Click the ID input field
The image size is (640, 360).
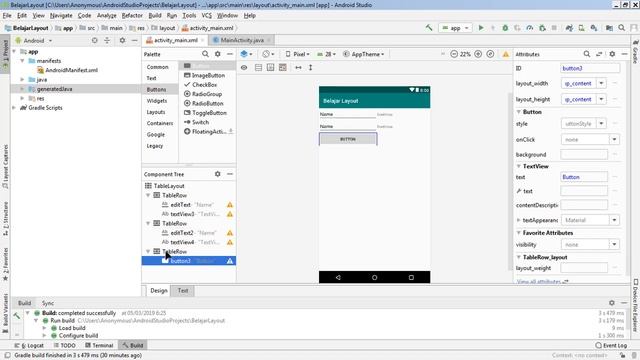(590, 68)
